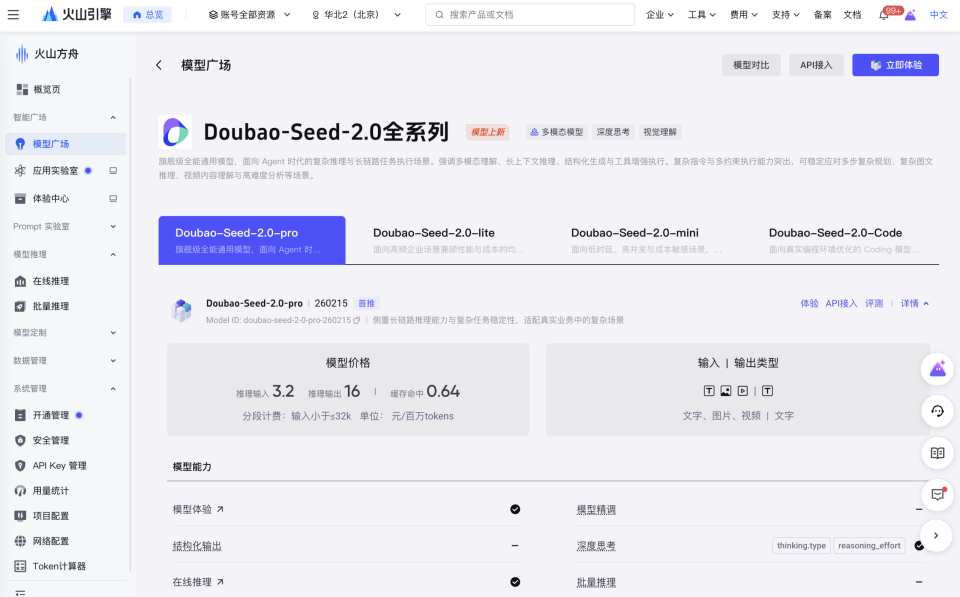The height and width of the screenshot is (597, 960).
Task: Open 体验中心 from the sidebar
Action: [x=23, y=199]
